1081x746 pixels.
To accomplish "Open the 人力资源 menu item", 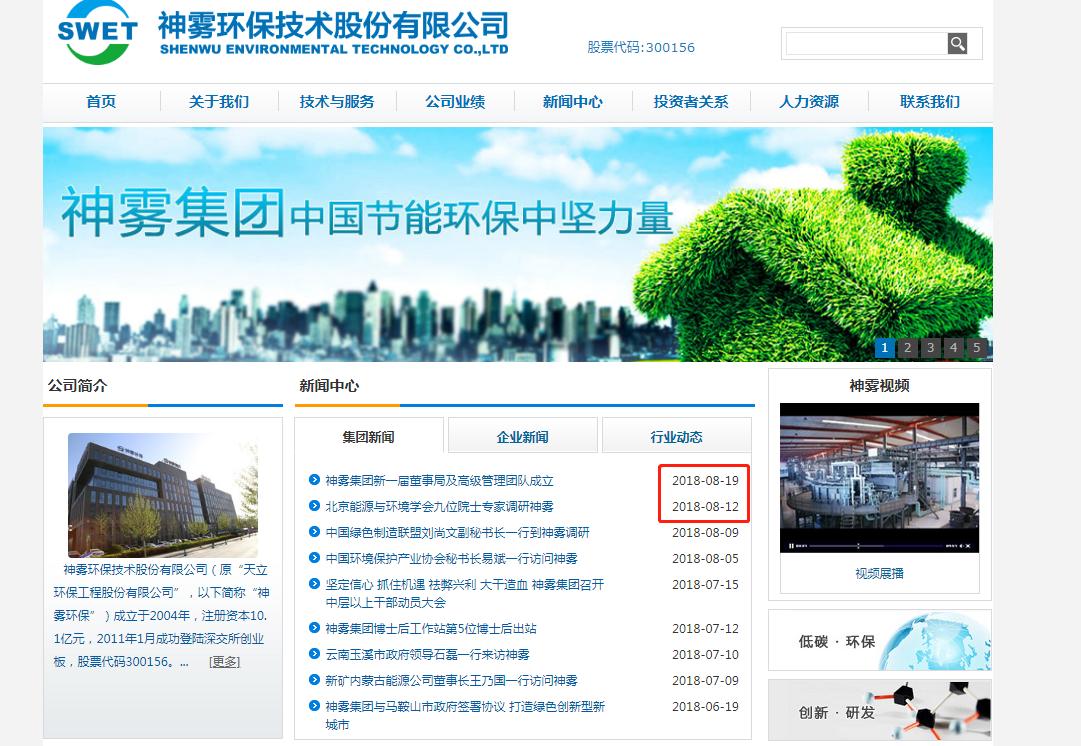I will (809, 102).
